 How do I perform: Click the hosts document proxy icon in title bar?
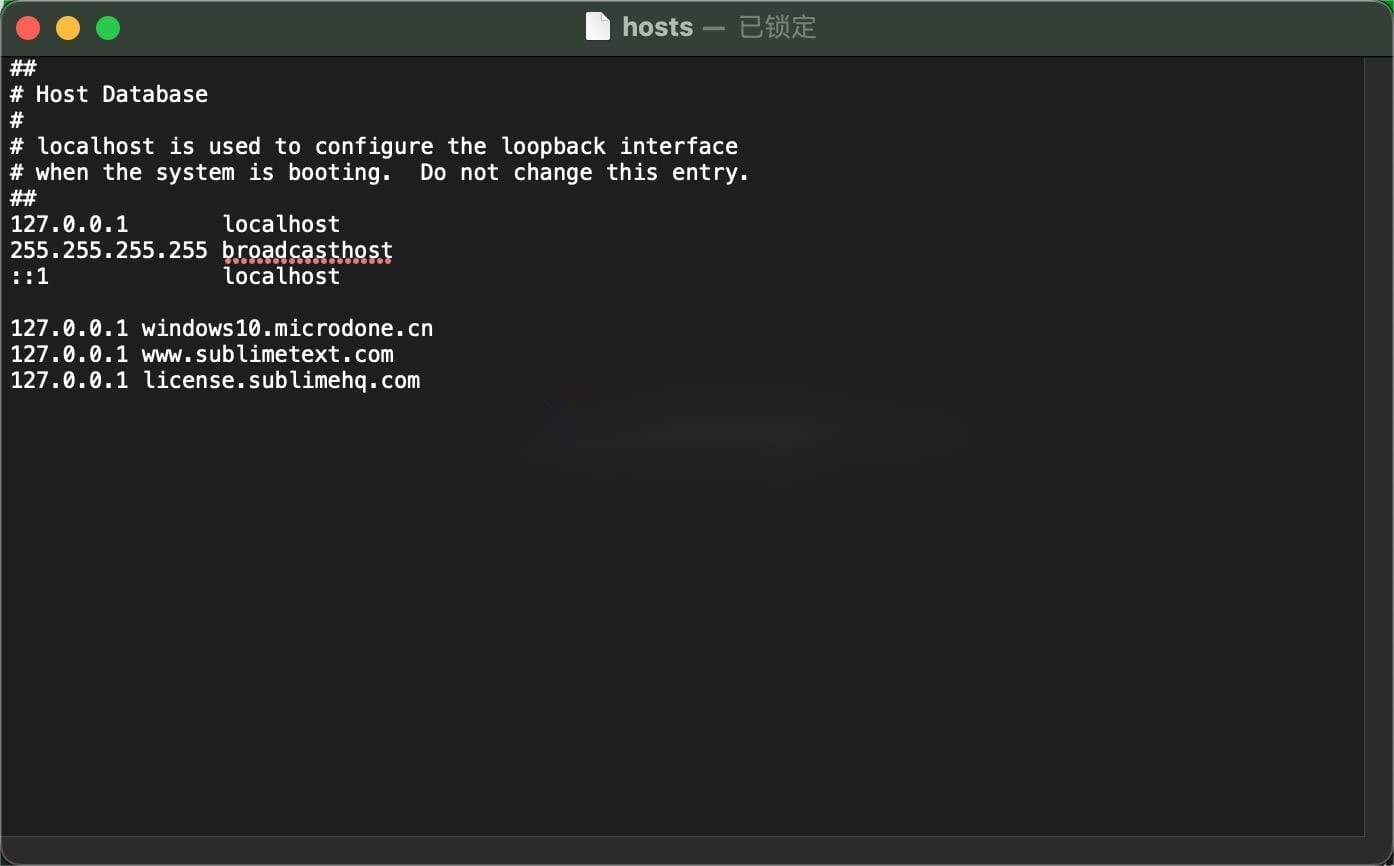pos(597,27)
